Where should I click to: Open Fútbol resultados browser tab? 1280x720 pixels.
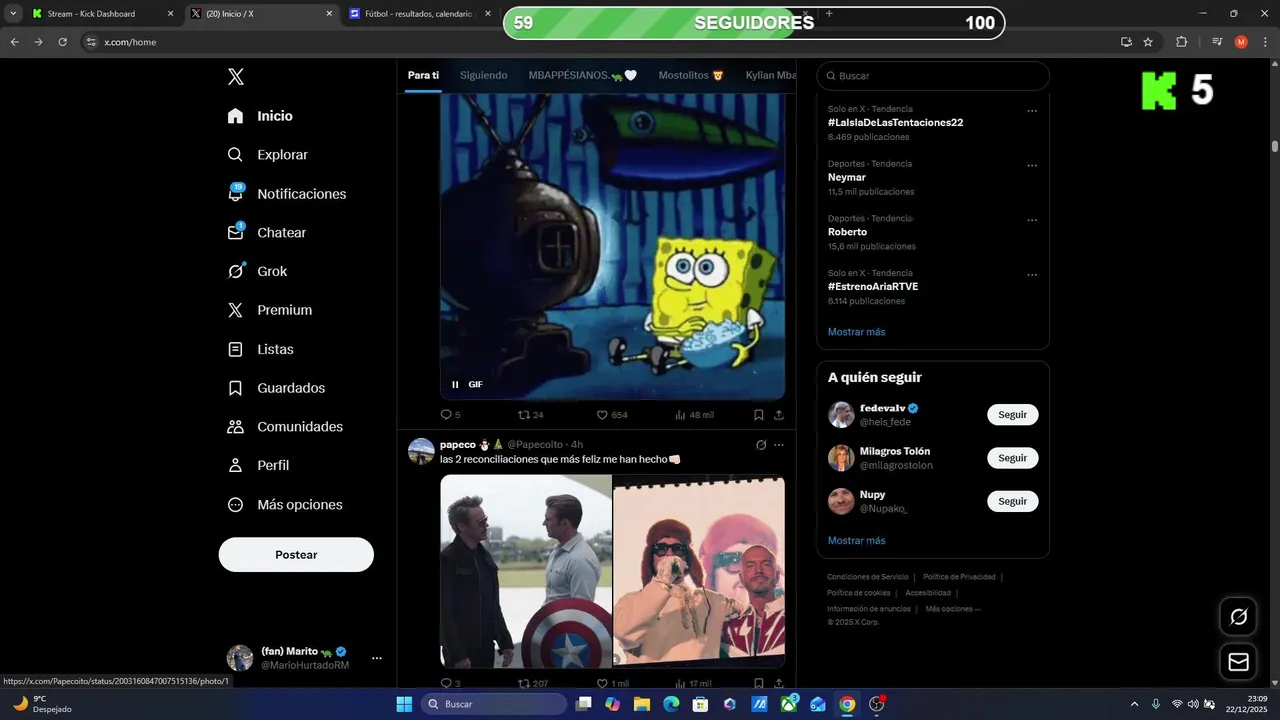tap(418, 14)
